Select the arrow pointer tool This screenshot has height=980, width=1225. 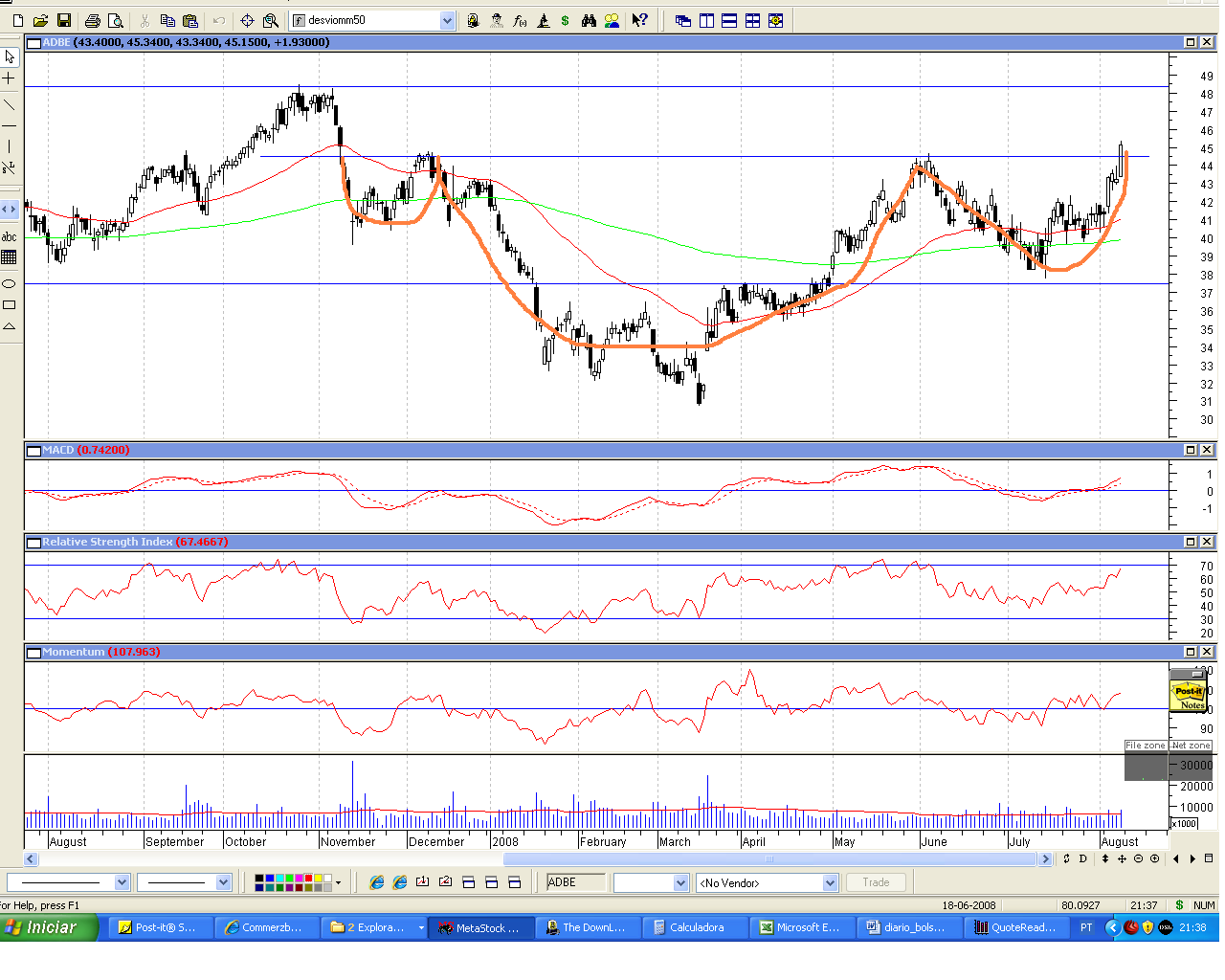(10, 57)
